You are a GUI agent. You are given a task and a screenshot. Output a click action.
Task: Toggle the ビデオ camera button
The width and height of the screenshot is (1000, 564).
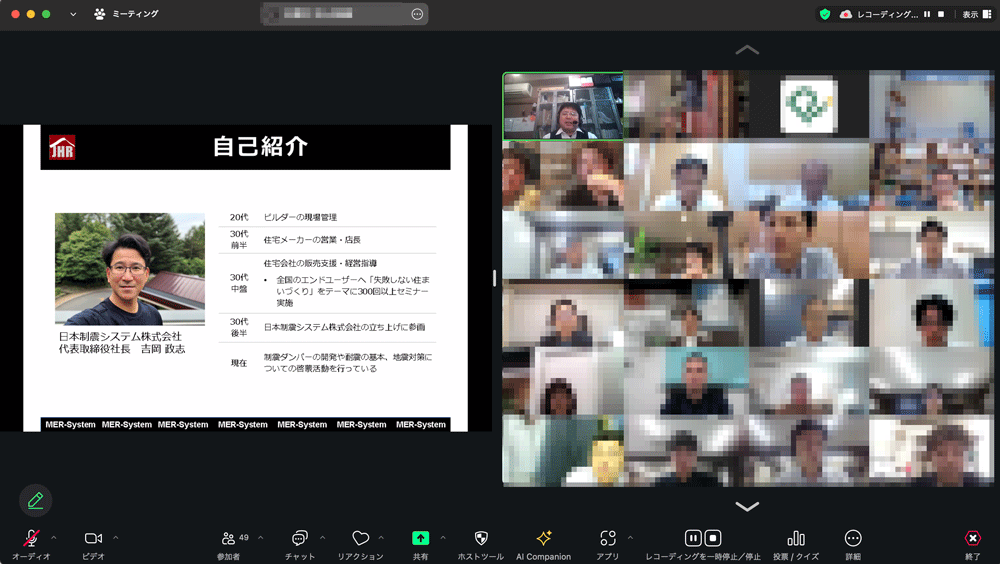93,538
